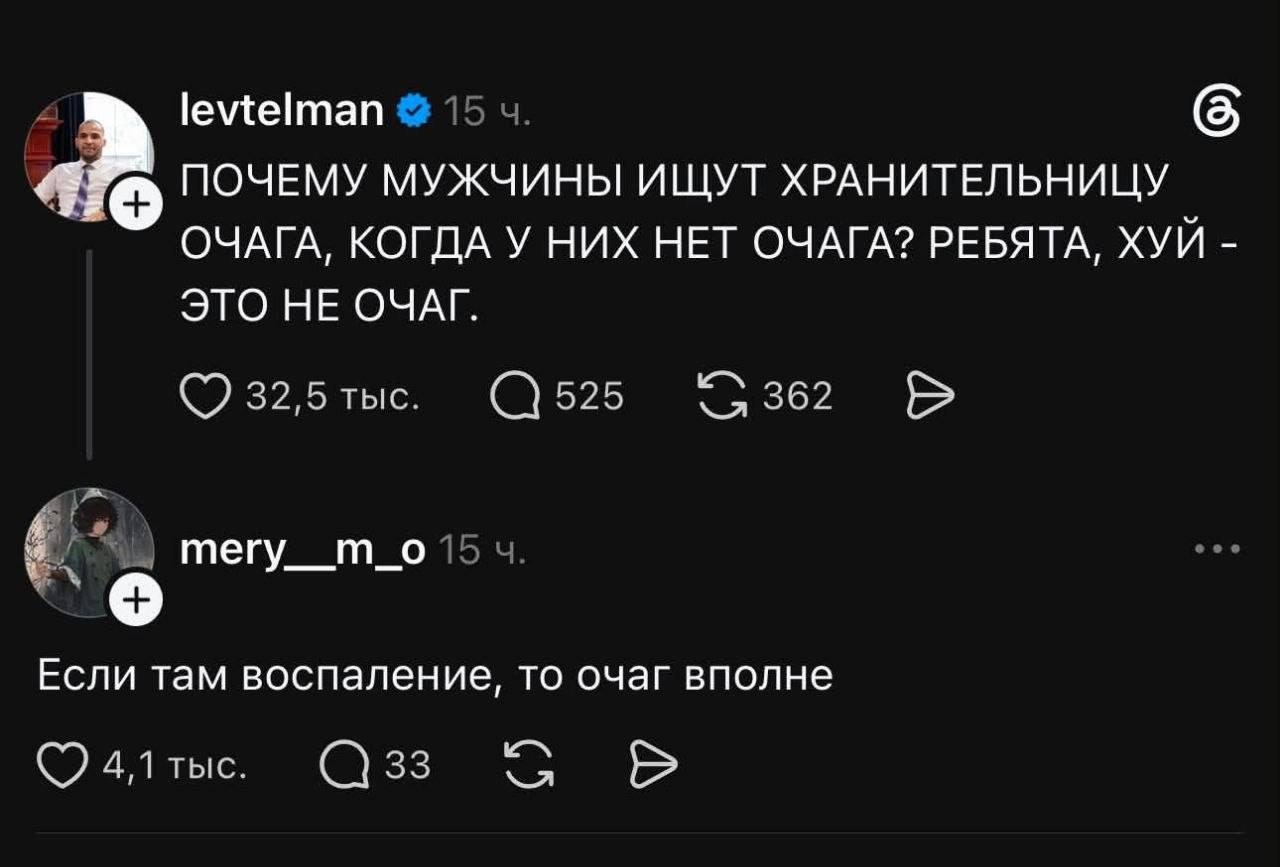Like mery__m_o's reply via heart icon
This screenshot has width=1280, height=867.
pyautogui.click(x=62, y=766)
